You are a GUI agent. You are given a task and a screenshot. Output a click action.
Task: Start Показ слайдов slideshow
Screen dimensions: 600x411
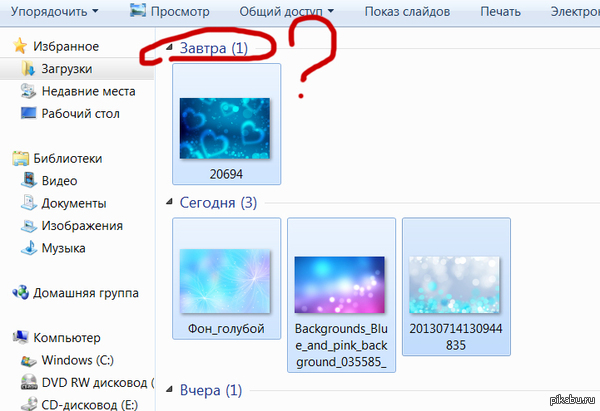click(x=407, y=11)
